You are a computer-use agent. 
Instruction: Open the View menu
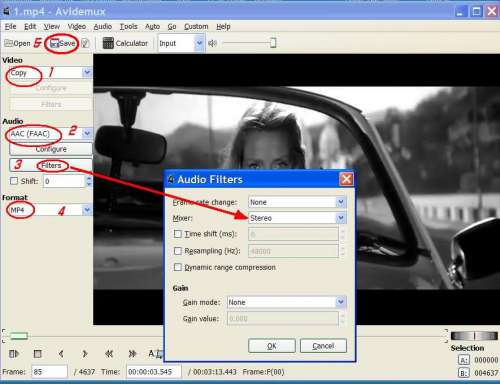(52, 26)
